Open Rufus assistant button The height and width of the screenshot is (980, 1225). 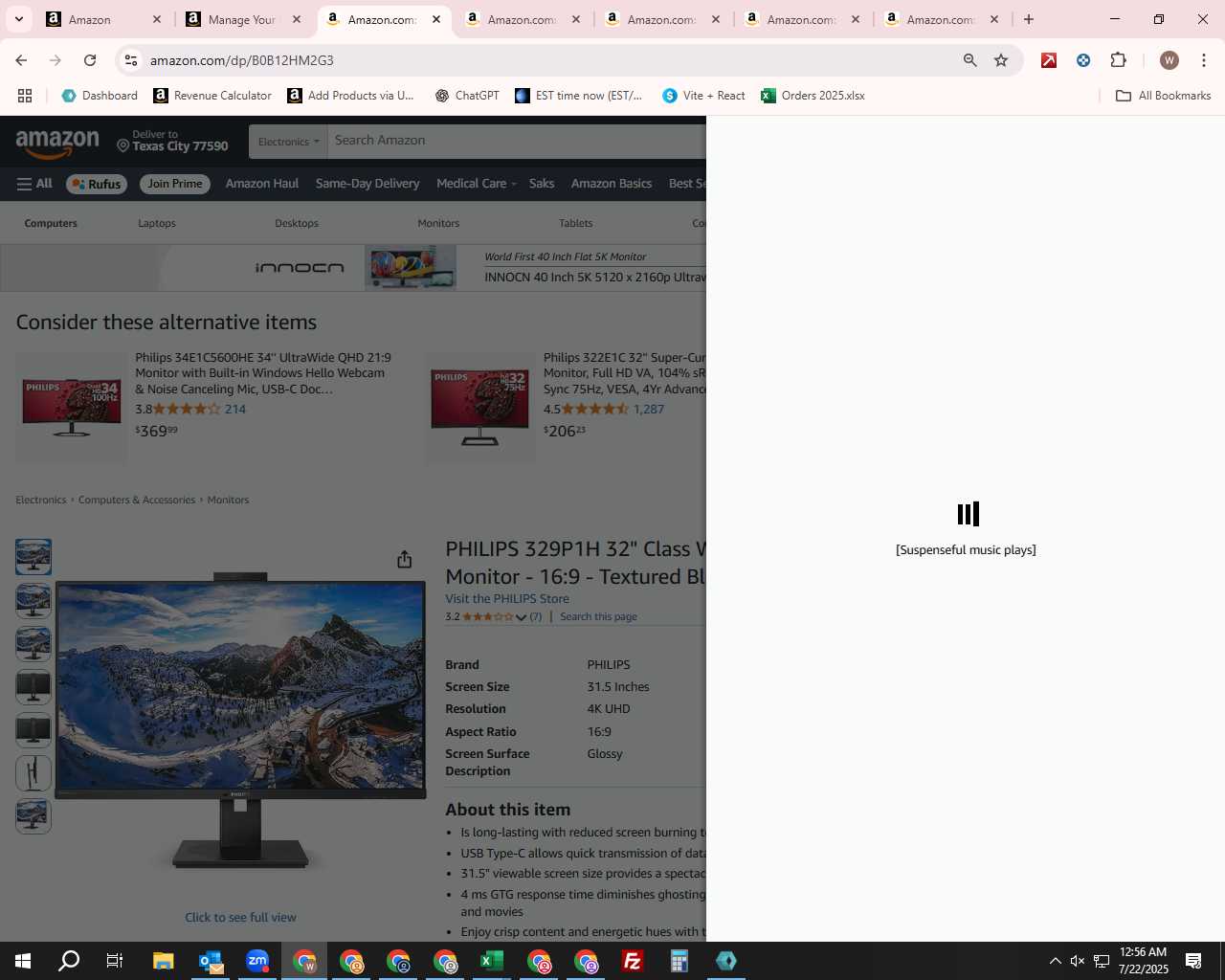(x=97, y=184)
